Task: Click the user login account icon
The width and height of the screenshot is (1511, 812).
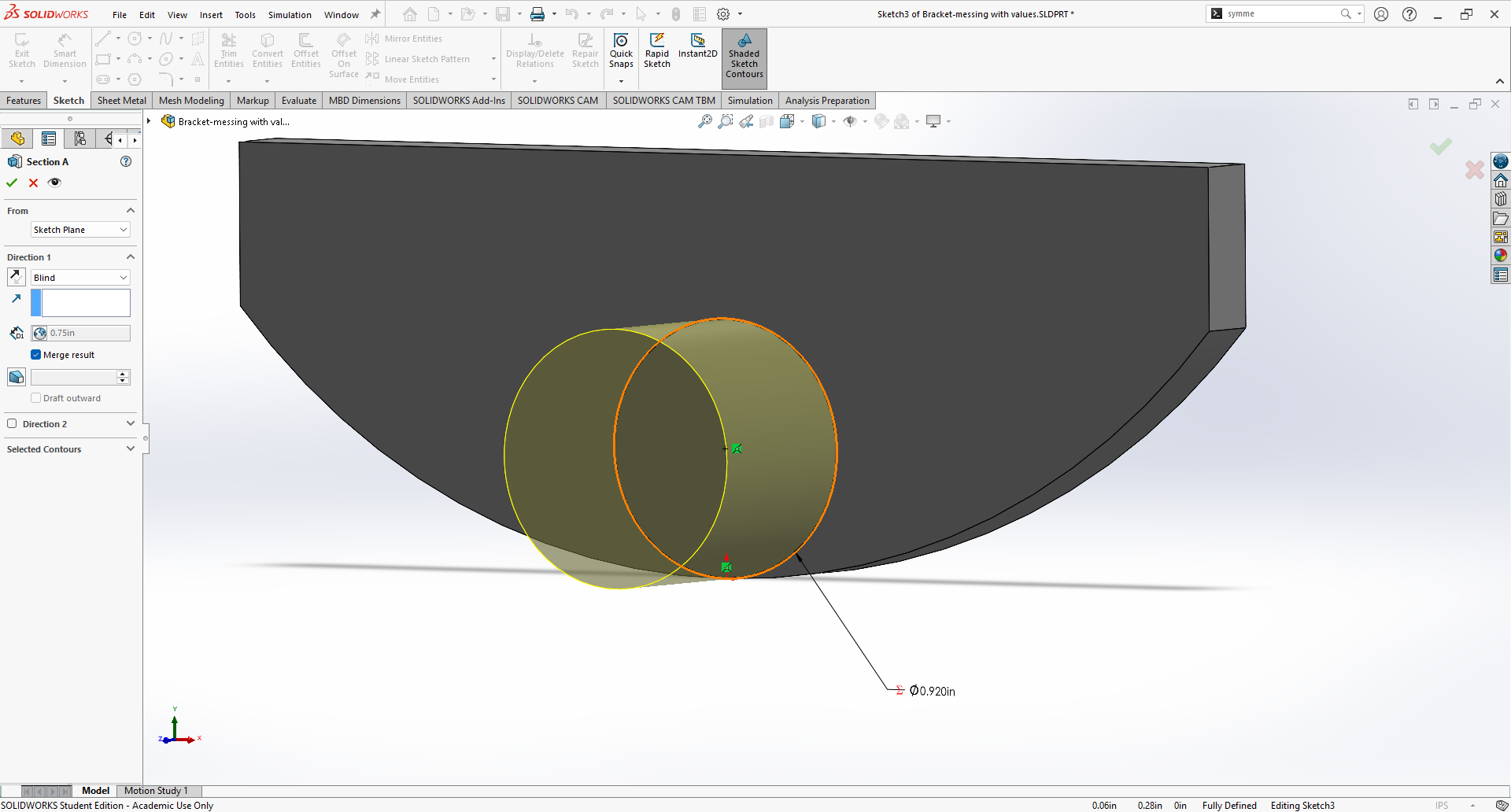Action: (x=1381, y=14)
